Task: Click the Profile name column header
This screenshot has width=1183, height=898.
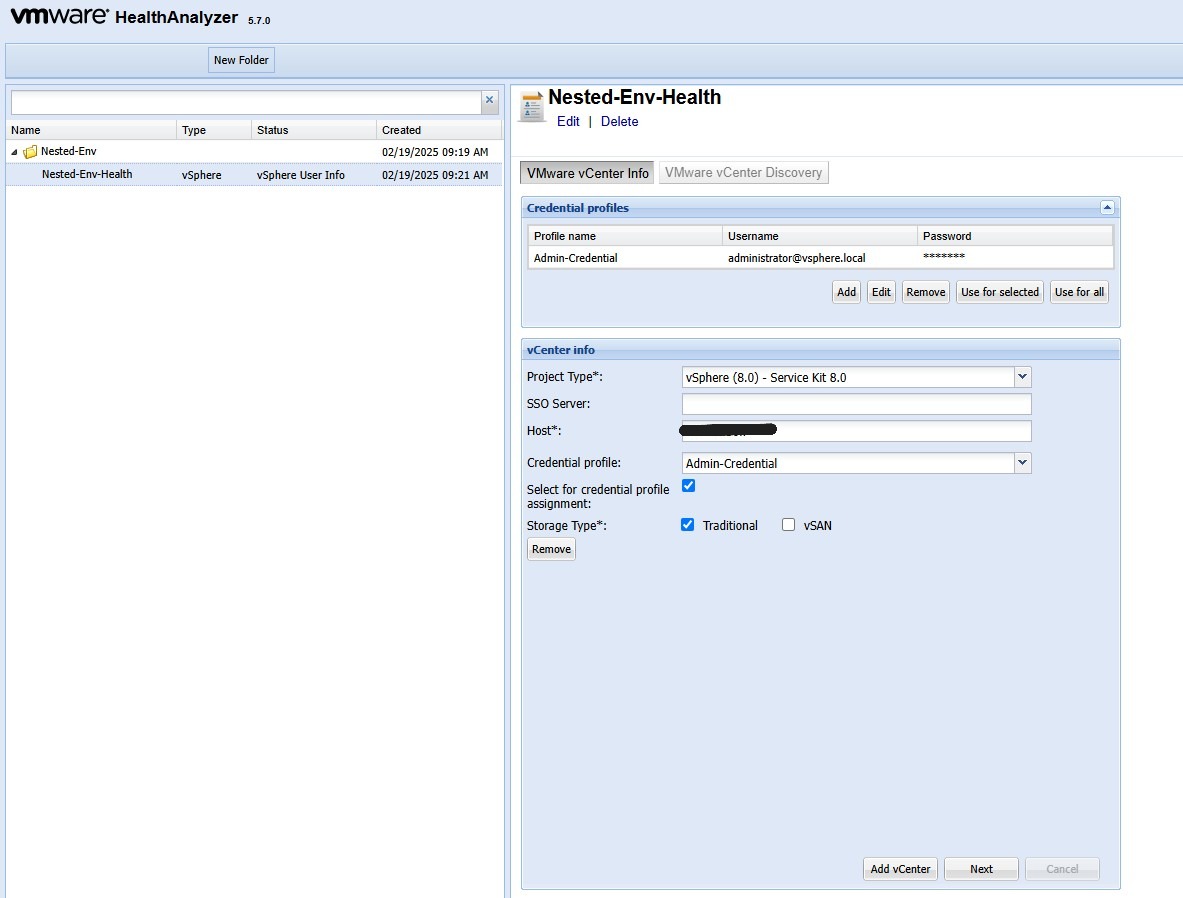Action: coord(625,236)
